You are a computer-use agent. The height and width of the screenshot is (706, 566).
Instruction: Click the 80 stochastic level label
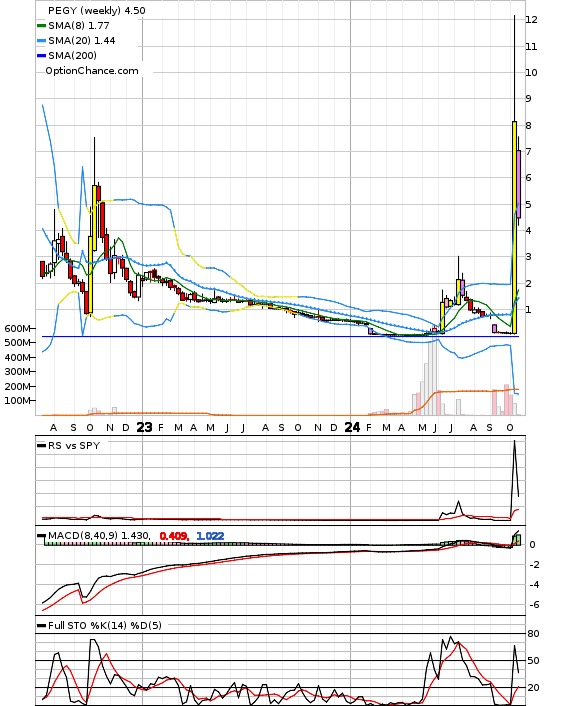533,634
